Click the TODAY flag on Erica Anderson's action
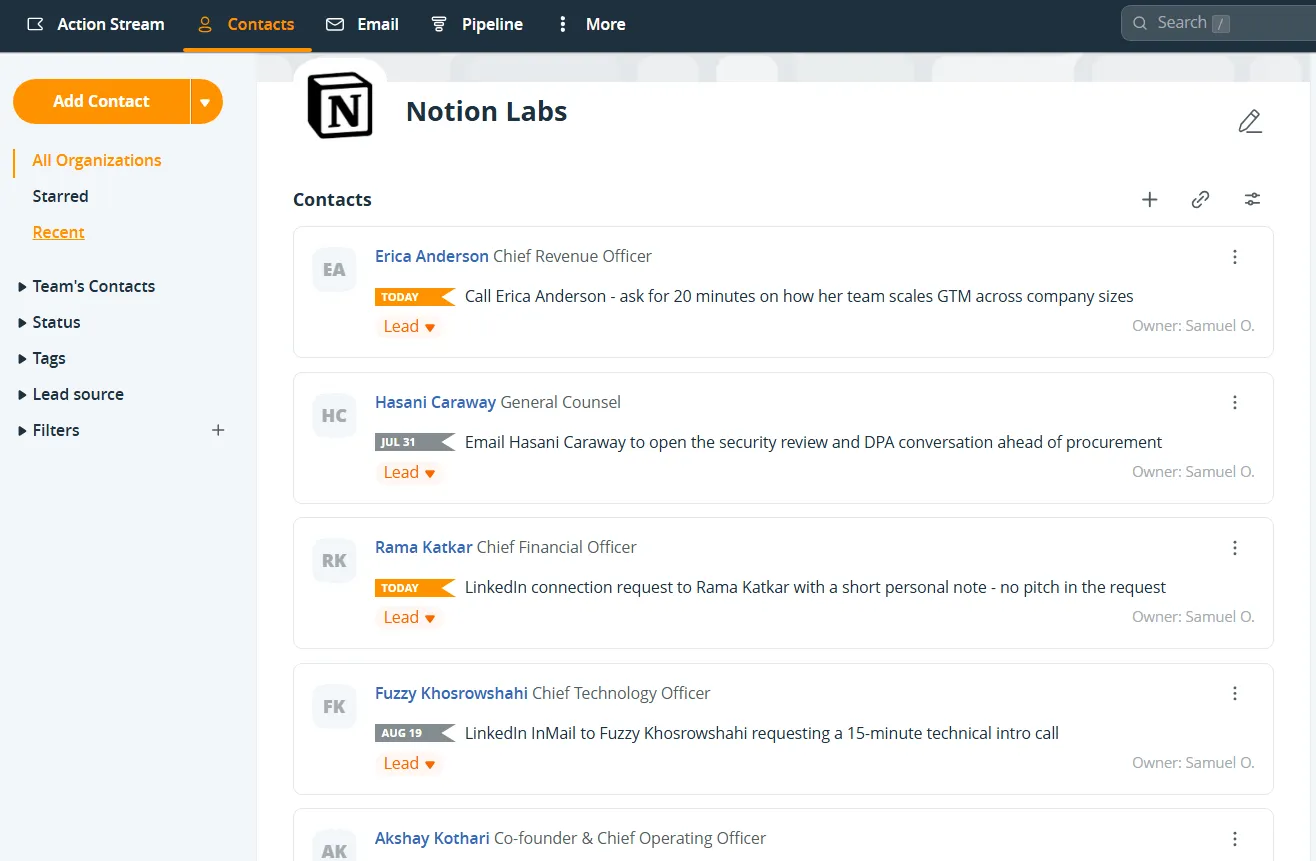The image size is (1316, 861). [415, 297]
